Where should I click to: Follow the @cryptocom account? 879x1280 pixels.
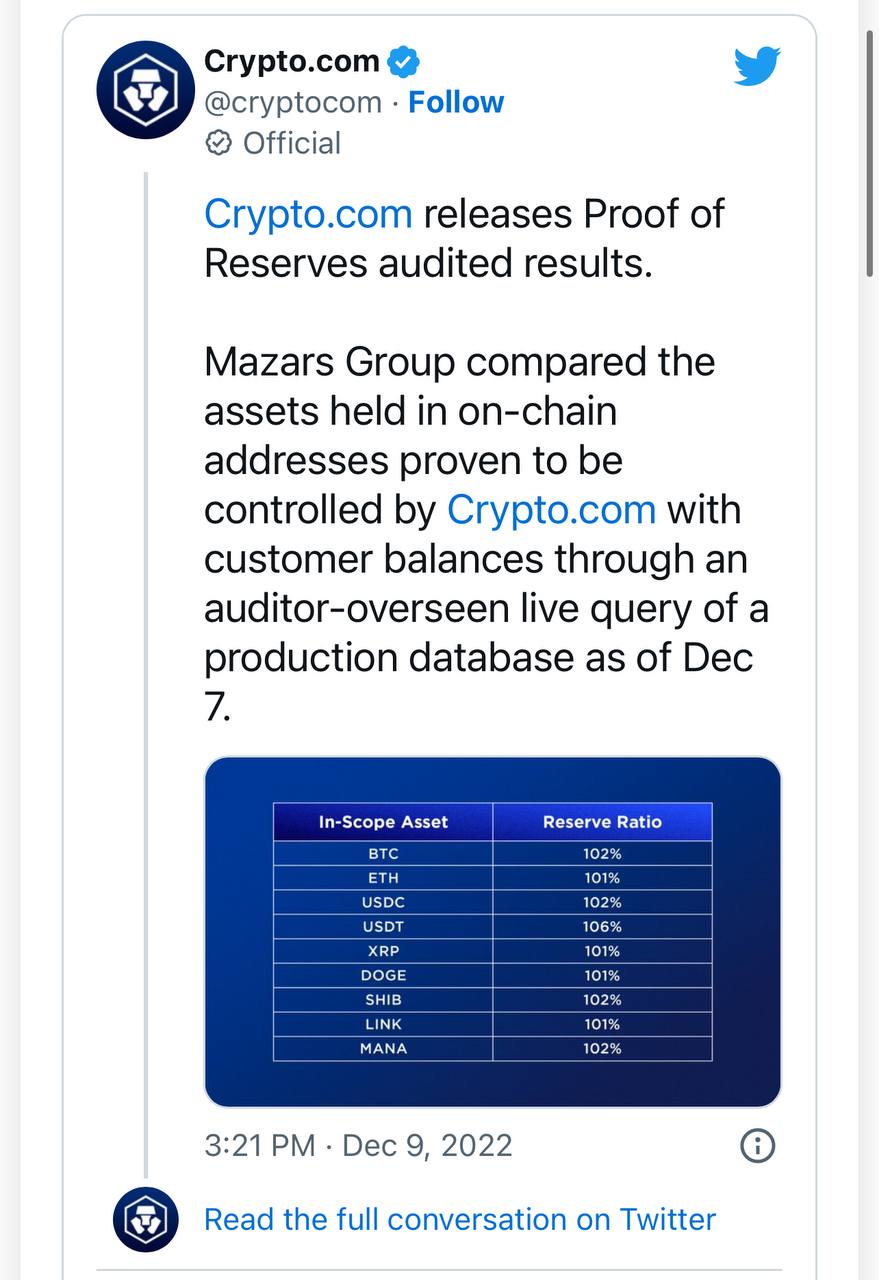coord(456,103)
